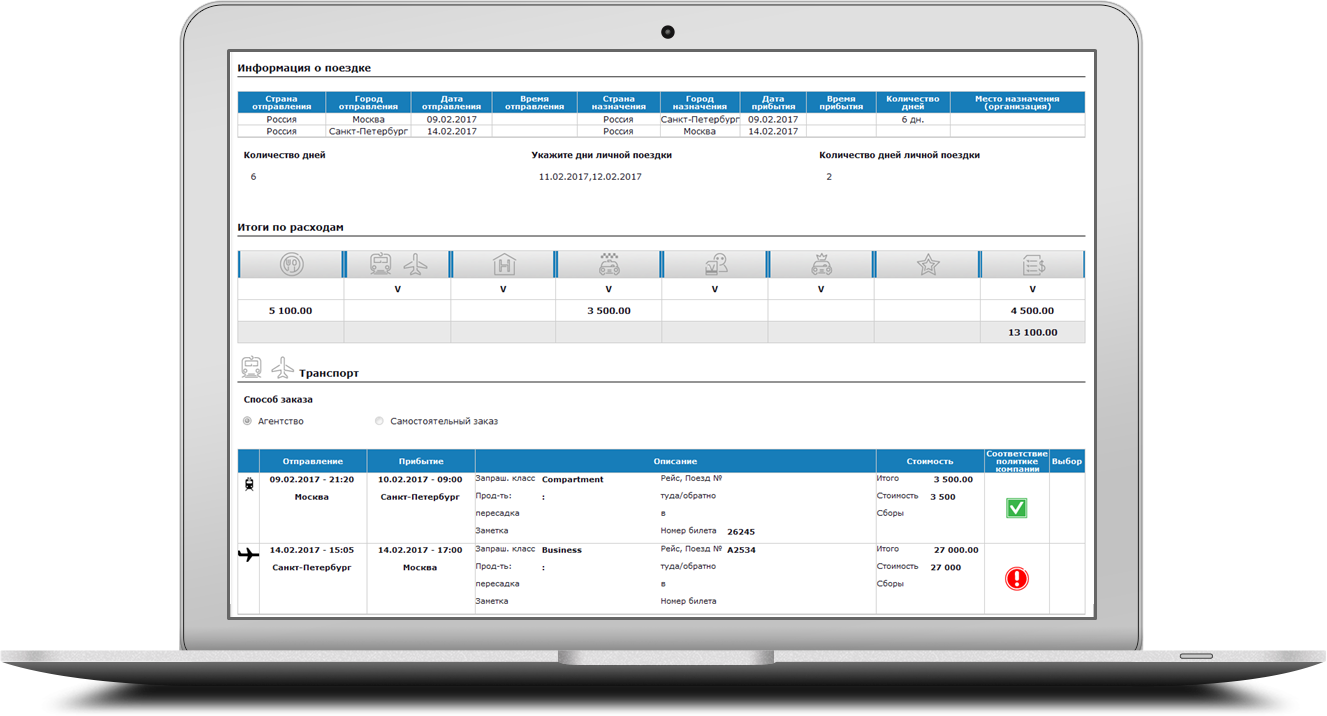Click the Стоимость column header

929,461
